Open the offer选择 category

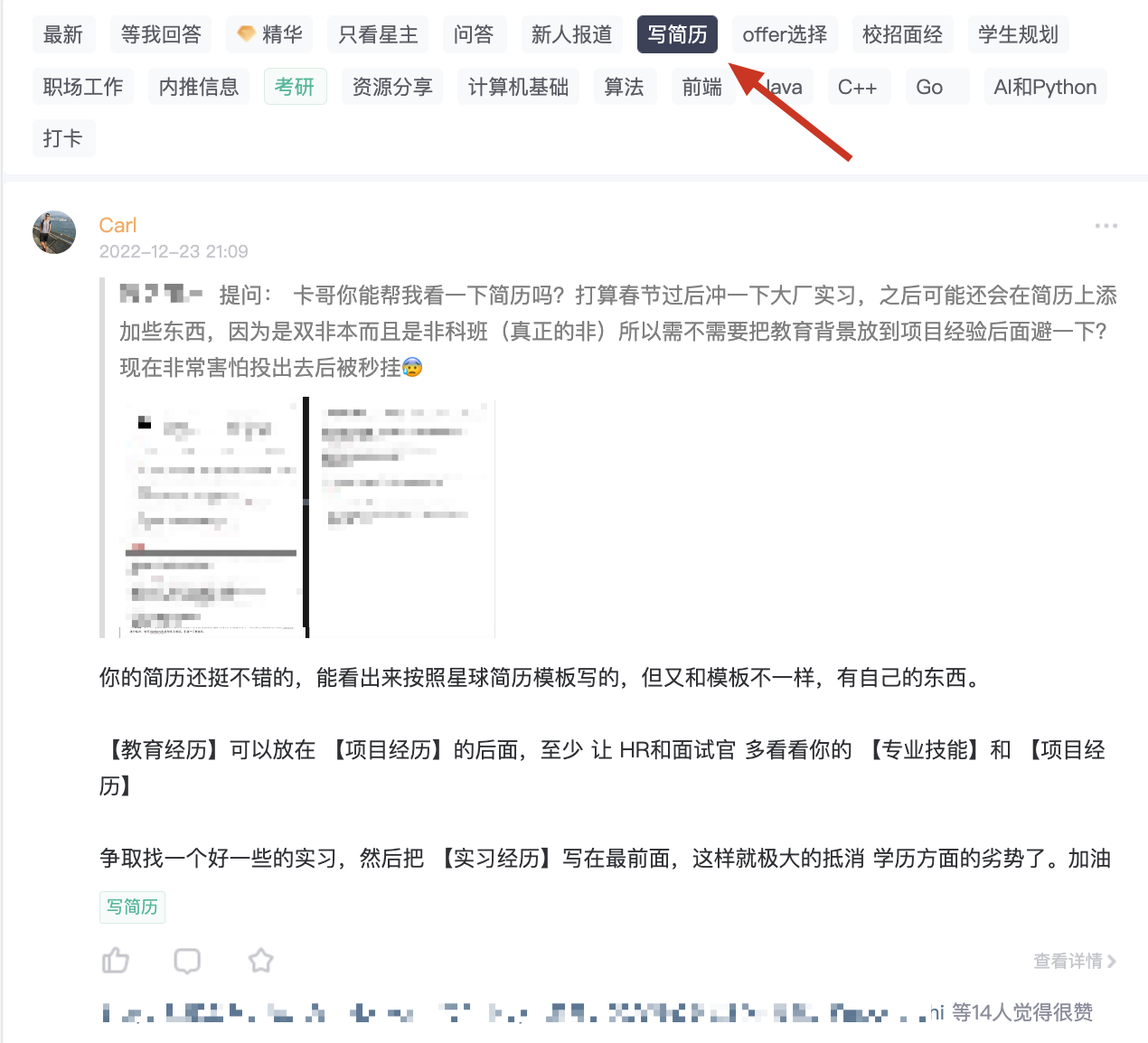point(785,34)
